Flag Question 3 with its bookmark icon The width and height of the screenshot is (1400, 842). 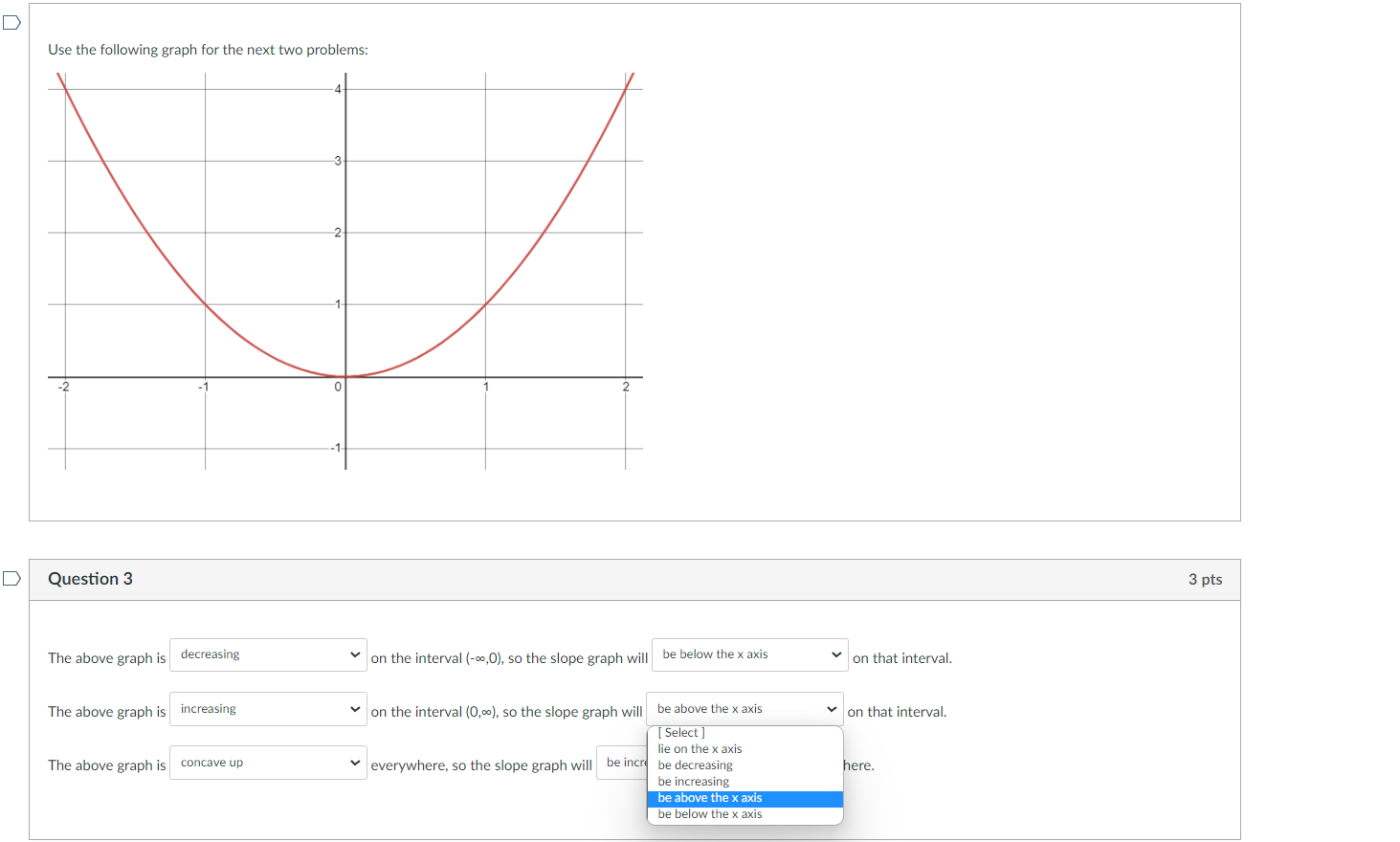tap(11, 578)
